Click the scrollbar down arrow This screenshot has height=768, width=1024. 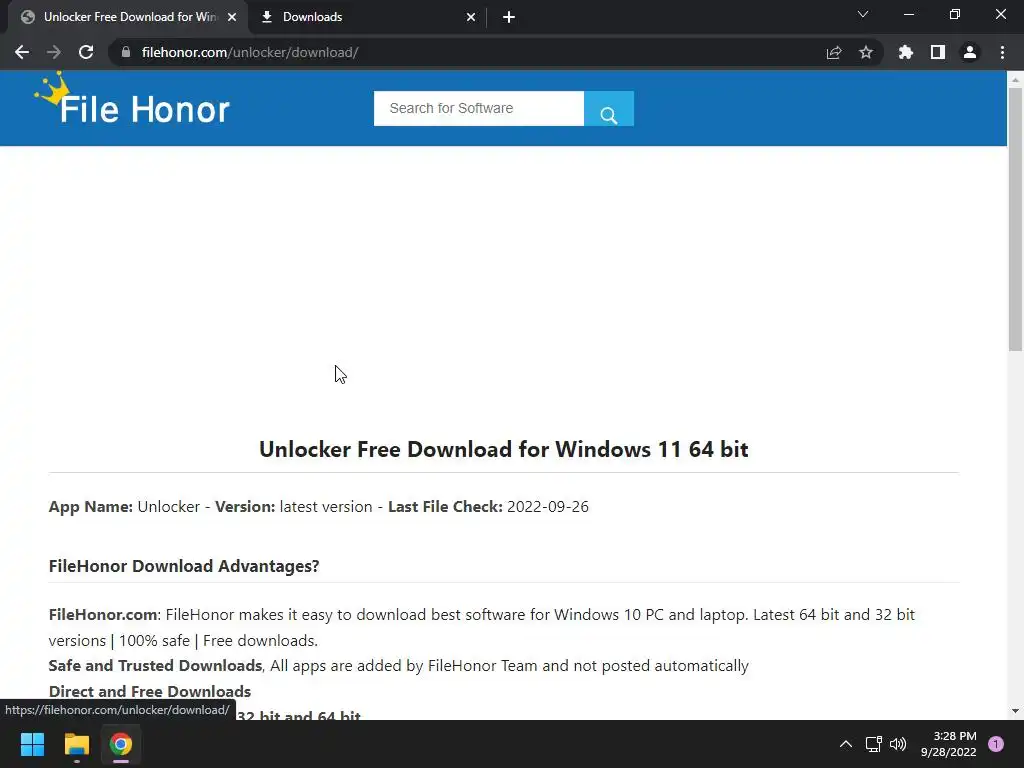point(1015,711)
